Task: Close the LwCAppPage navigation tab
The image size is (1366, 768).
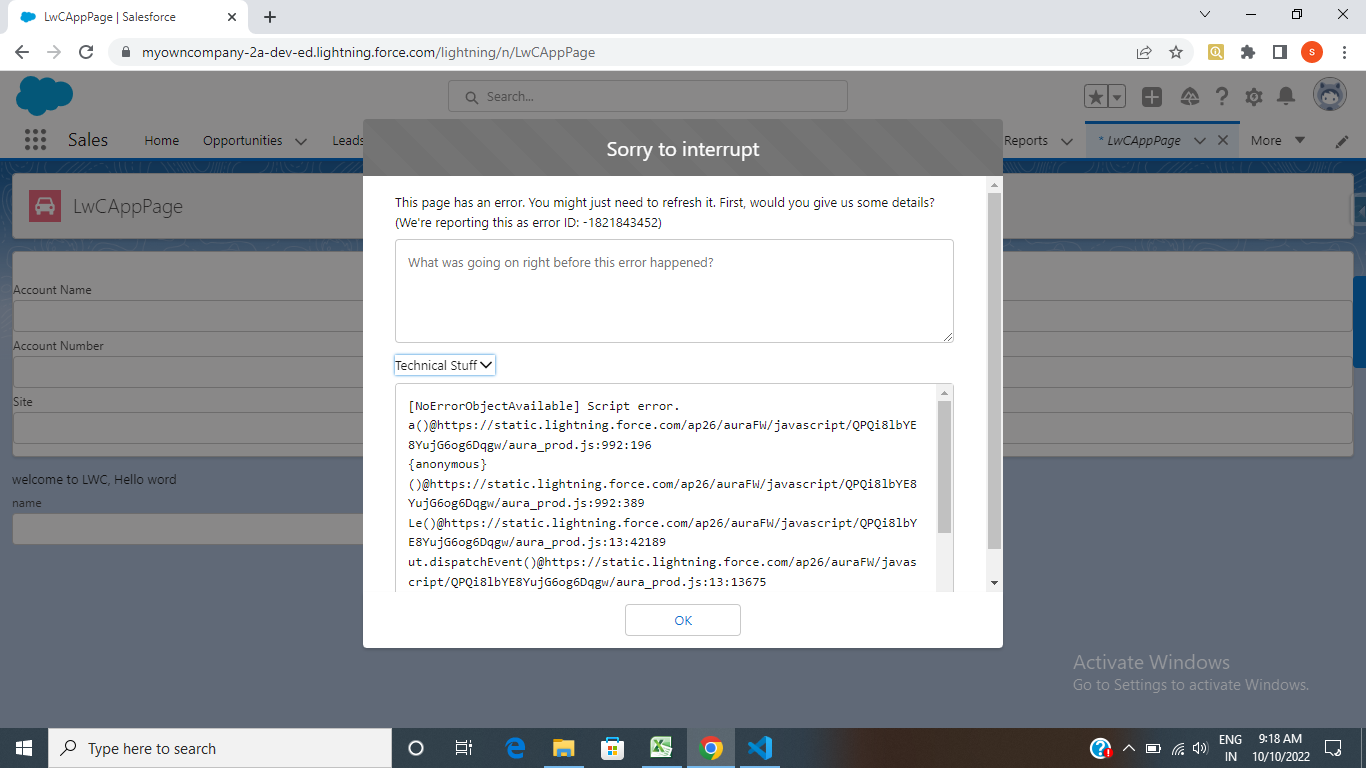Action: pos(1222,140)
